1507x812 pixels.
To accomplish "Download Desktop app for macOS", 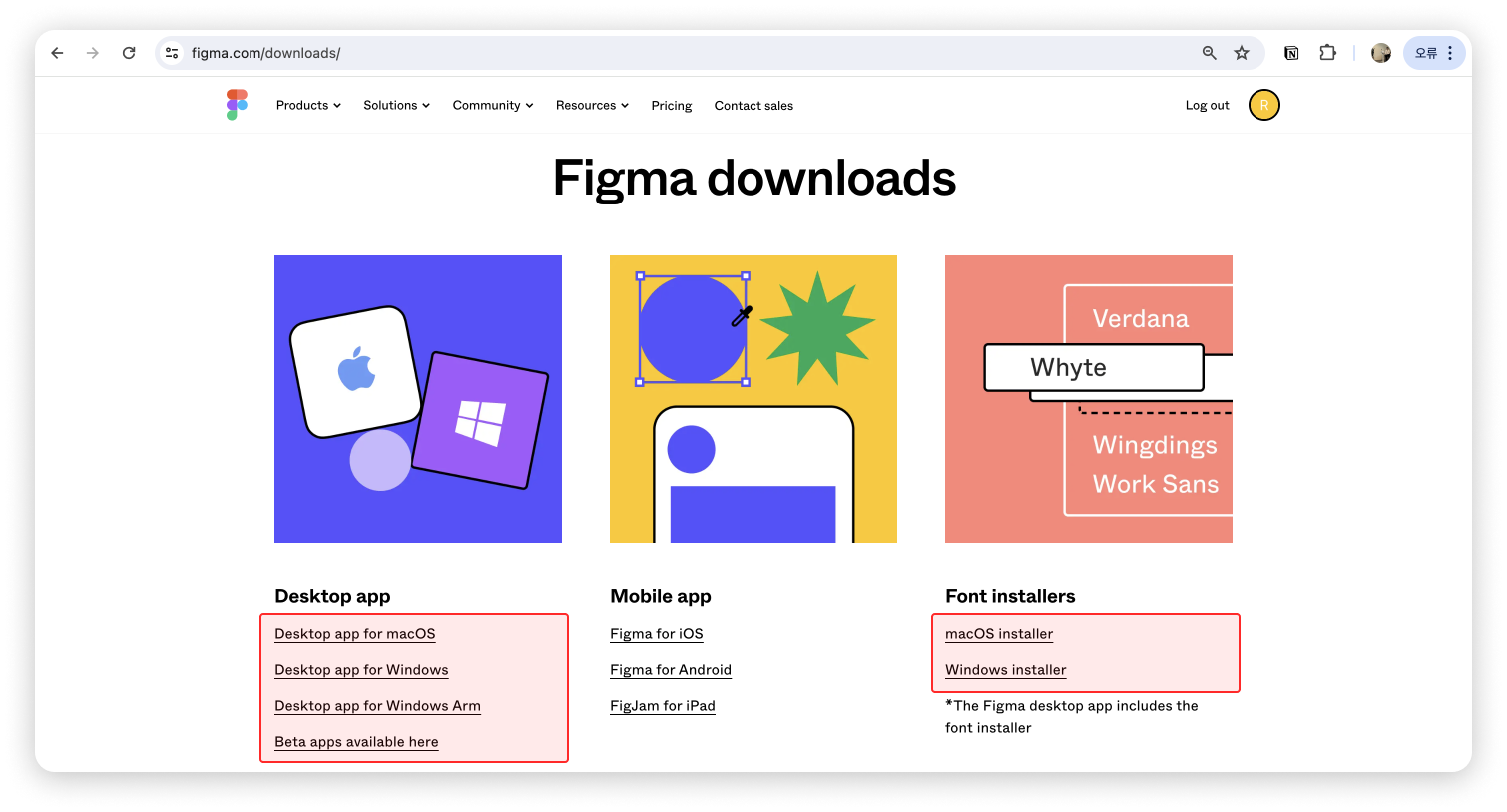I will coord(355,634).
